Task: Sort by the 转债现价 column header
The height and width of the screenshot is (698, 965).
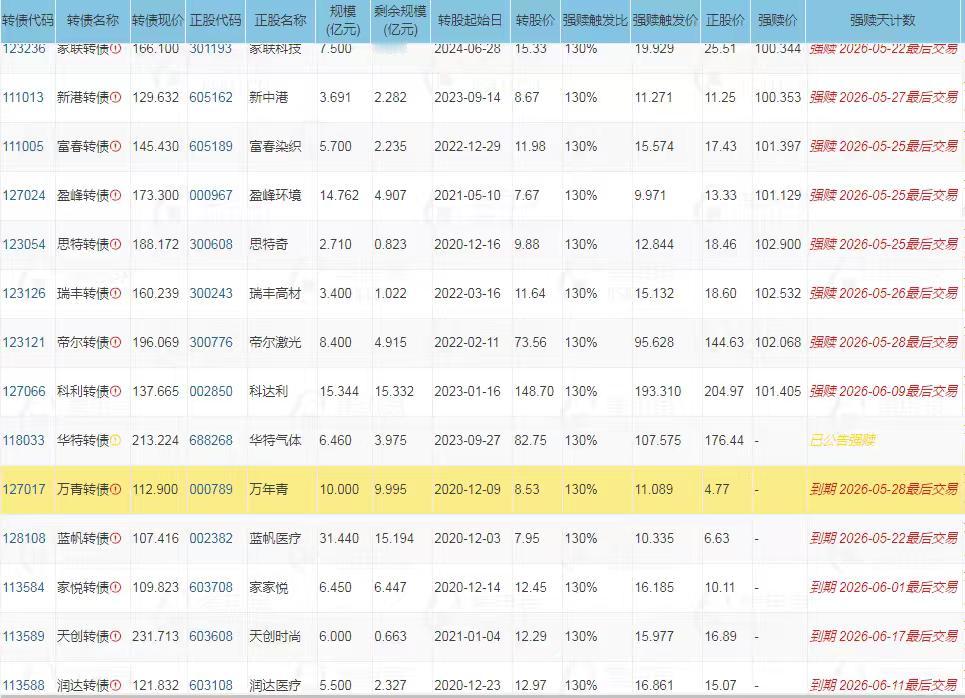Action: [x=158, y=20]
